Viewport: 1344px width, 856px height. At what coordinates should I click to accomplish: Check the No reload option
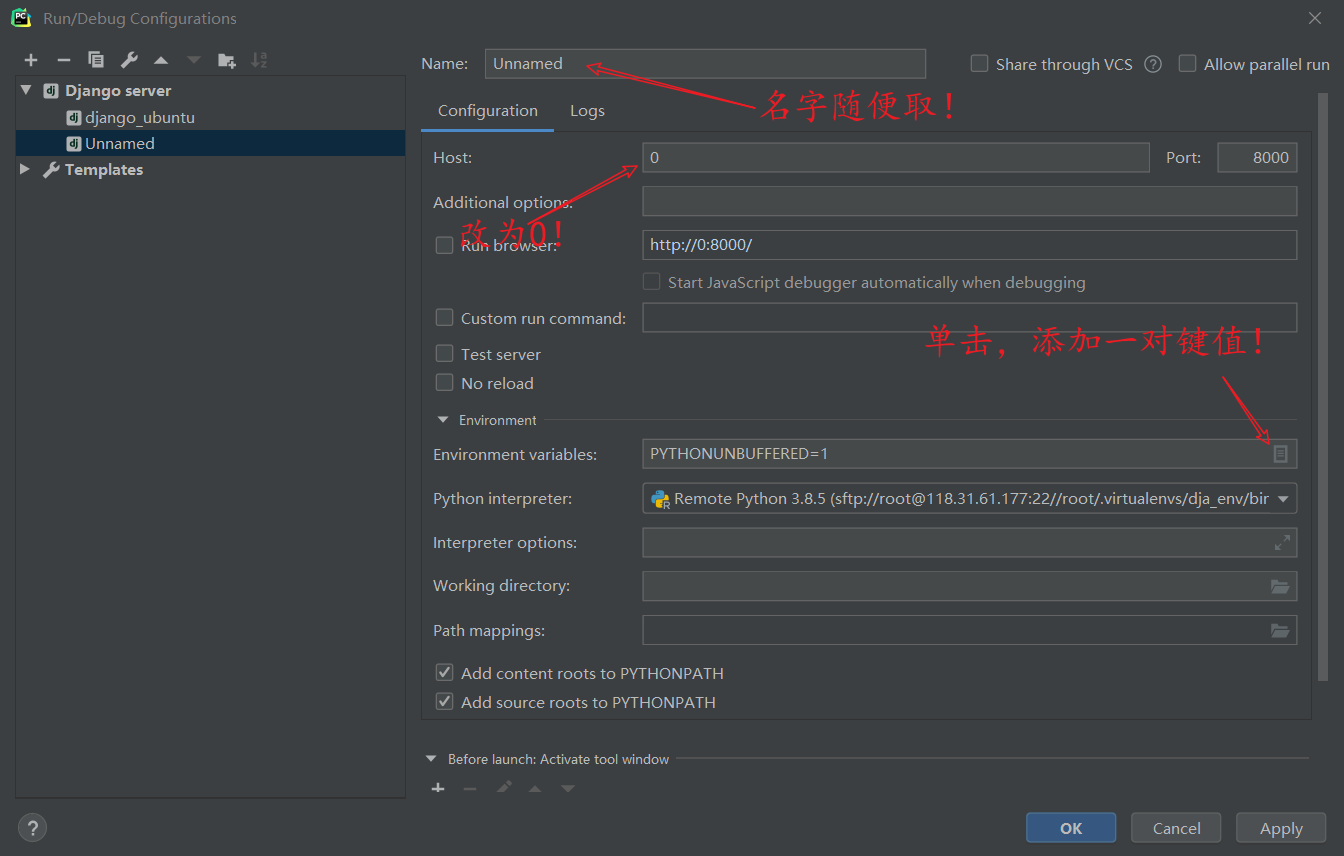[445, 383]
